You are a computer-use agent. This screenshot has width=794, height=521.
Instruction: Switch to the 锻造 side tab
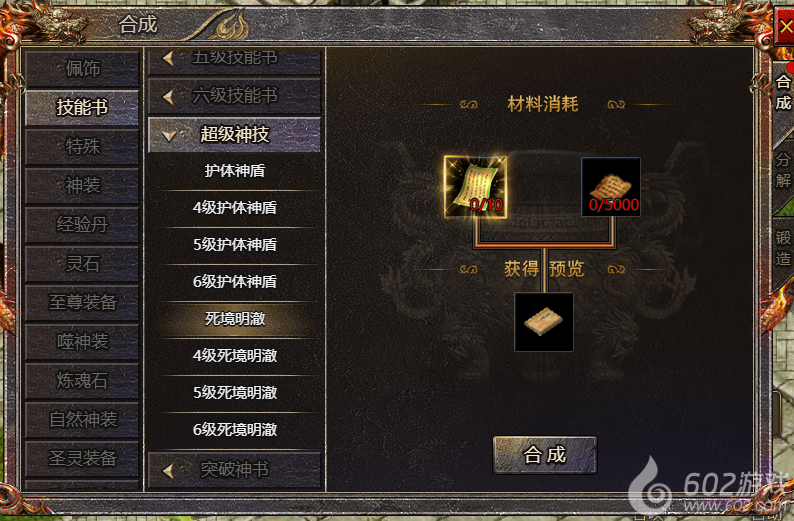[x=783, y=248]
